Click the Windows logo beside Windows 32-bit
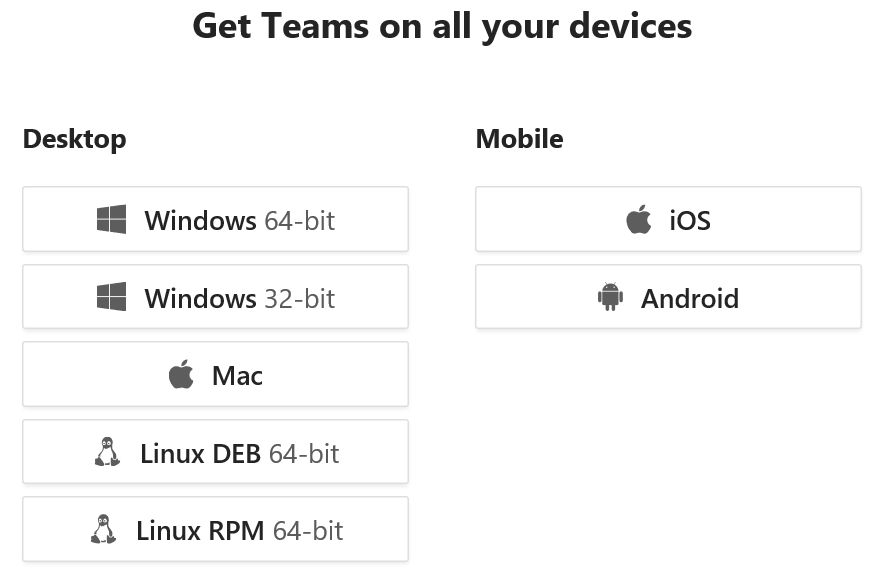 pos(111,297)
